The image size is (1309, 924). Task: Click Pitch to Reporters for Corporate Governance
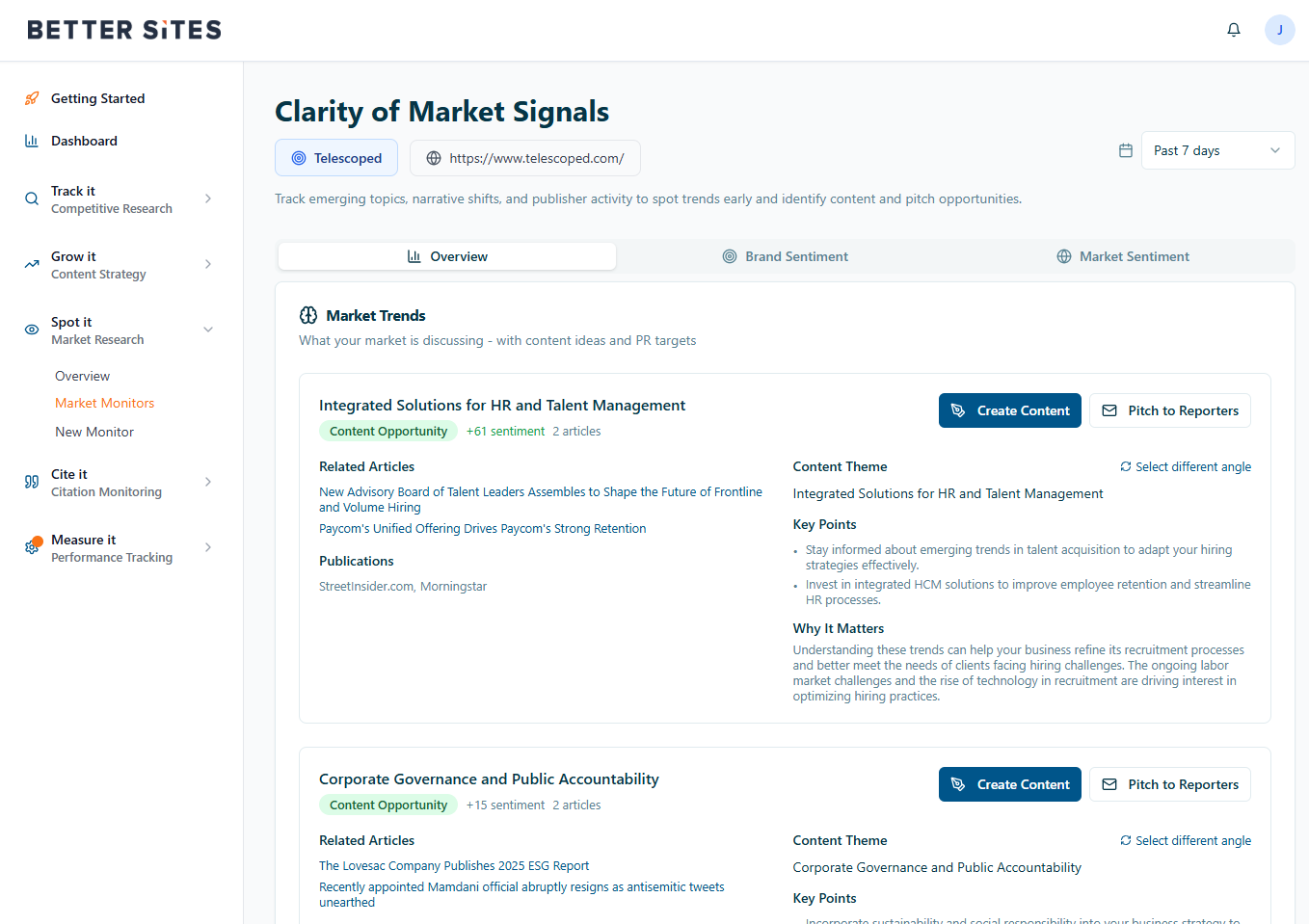(x=1169, y=784)
